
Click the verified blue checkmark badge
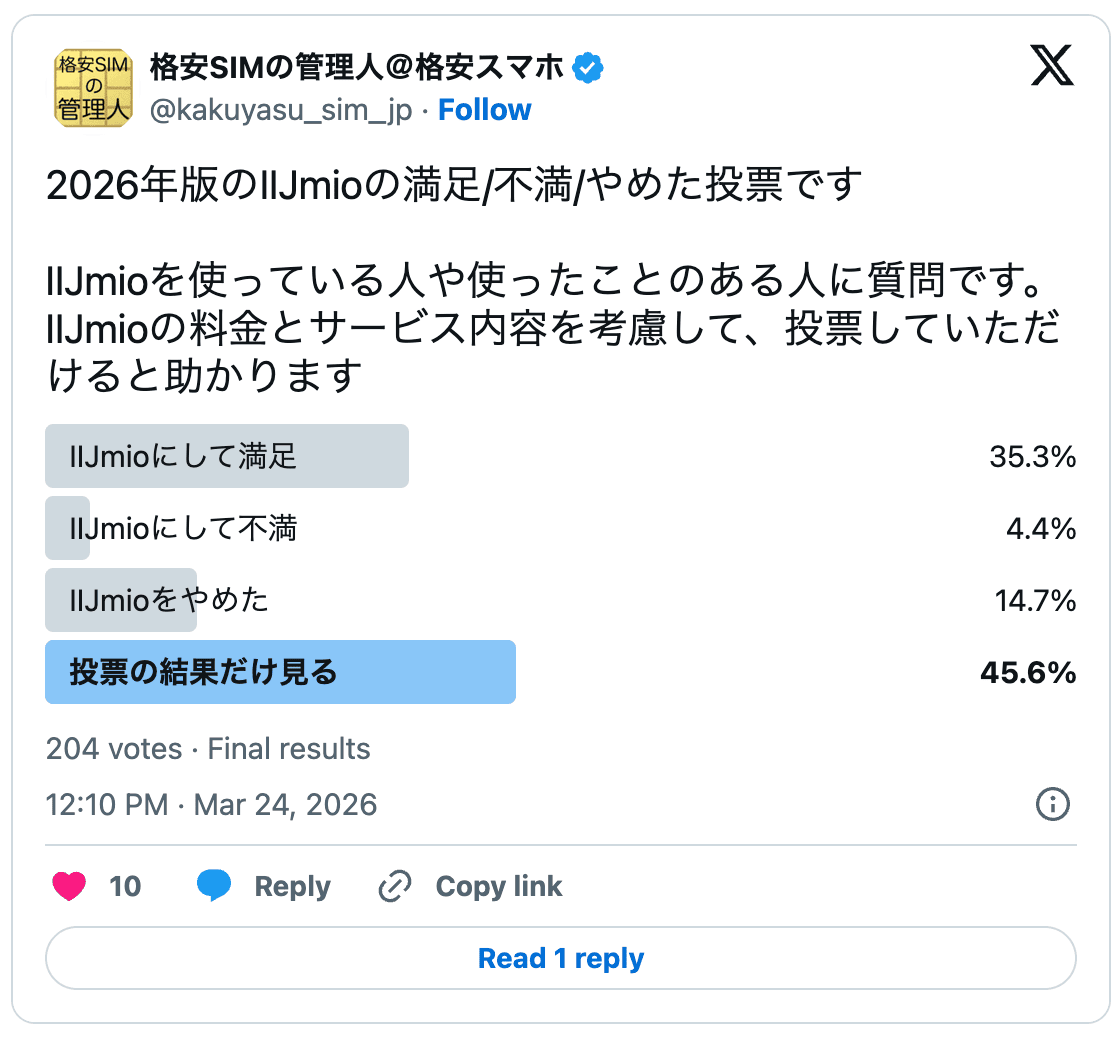(588, 67)
